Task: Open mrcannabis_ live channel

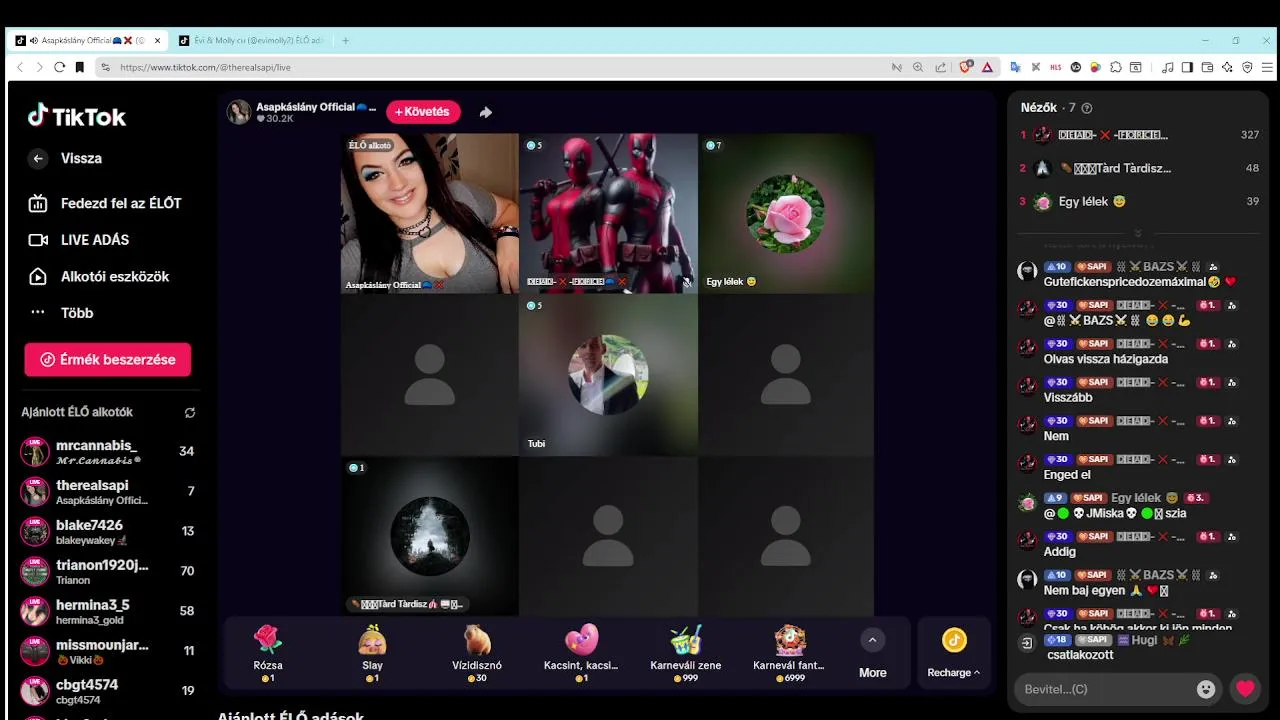Action: point(108,451)
